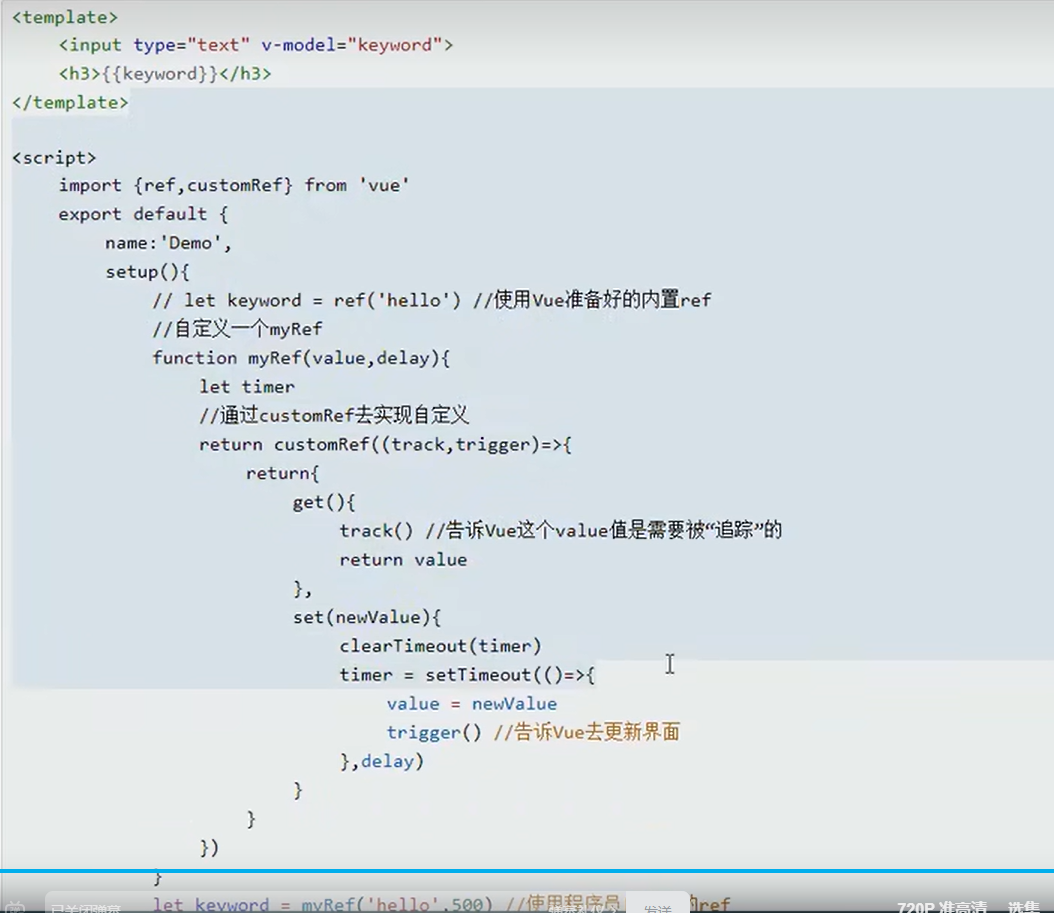This screenshot has height=913, width=1054.
Task: Click the value = newValue line
Action: point(472,704)
